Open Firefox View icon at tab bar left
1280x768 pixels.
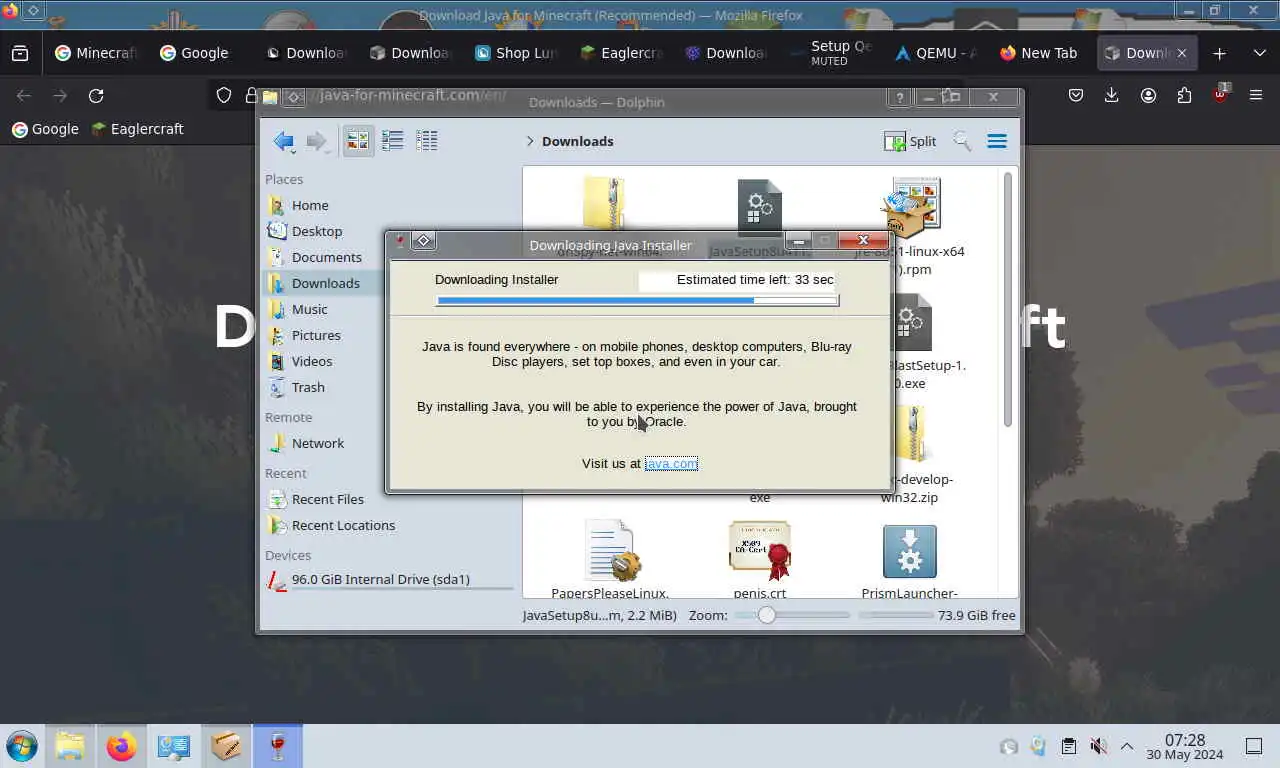pyautogui.click(x=20, y=53)
